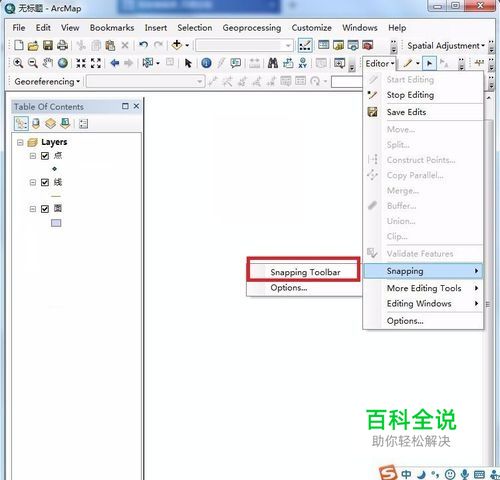The width and height of the screenshot is (500, 480).
Task: Choose the Select Elements arrow tool
Action: pyautogui.click(x=188, y=63)
